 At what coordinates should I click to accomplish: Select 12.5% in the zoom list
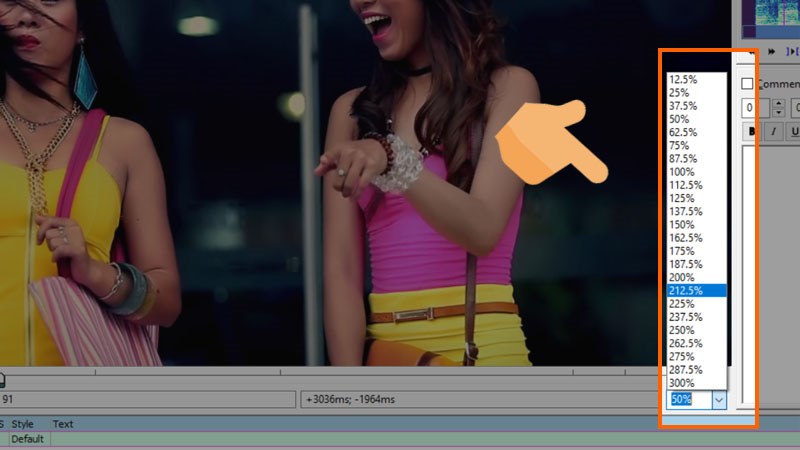coord(696,79)
